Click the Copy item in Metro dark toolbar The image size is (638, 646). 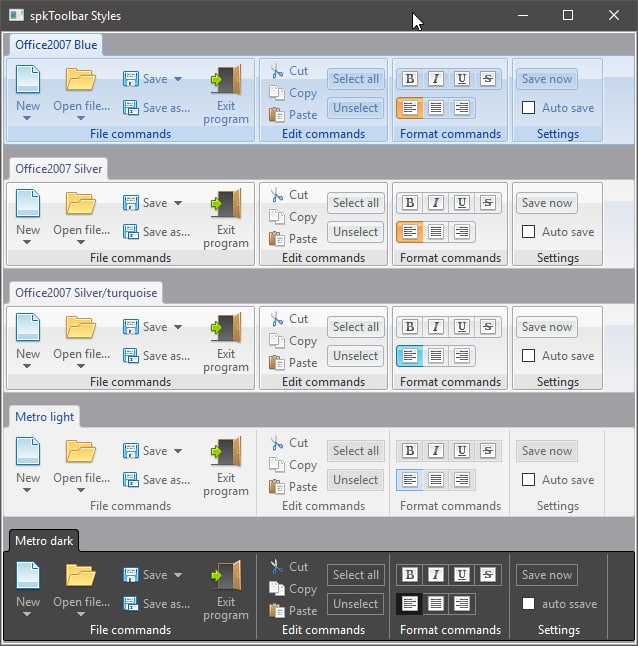293,589
